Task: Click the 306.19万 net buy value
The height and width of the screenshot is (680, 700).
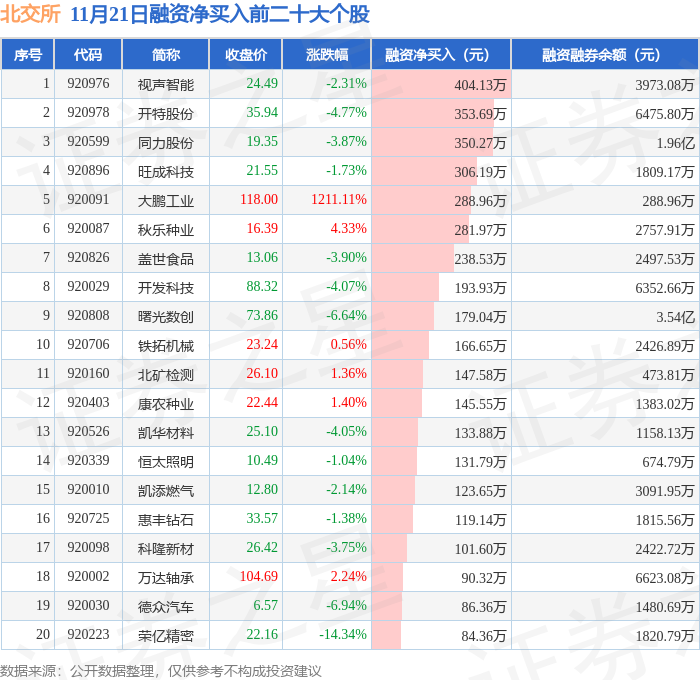Action: 480,172
